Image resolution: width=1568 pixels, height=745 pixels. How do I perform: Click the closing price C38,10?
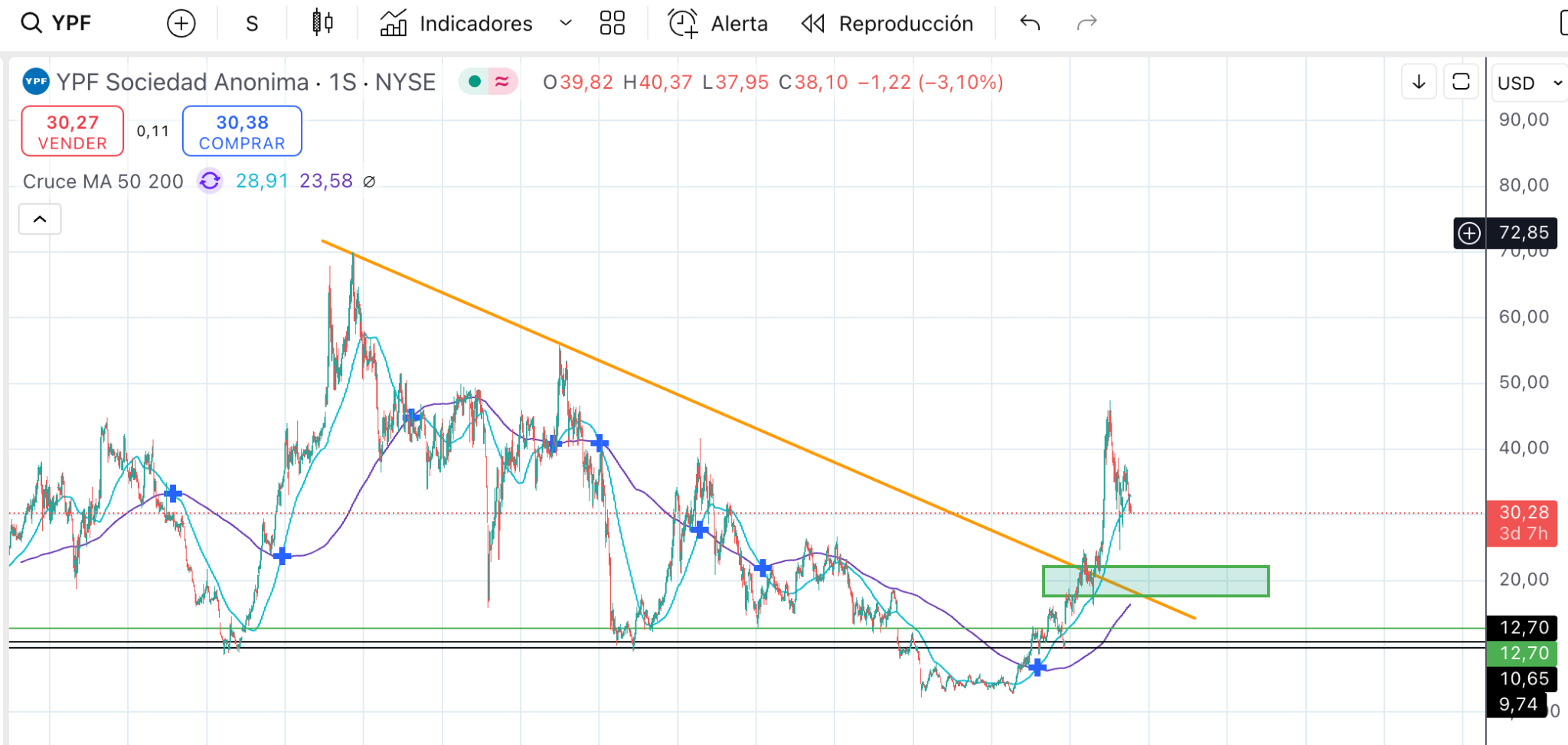(x=813, y=82)
